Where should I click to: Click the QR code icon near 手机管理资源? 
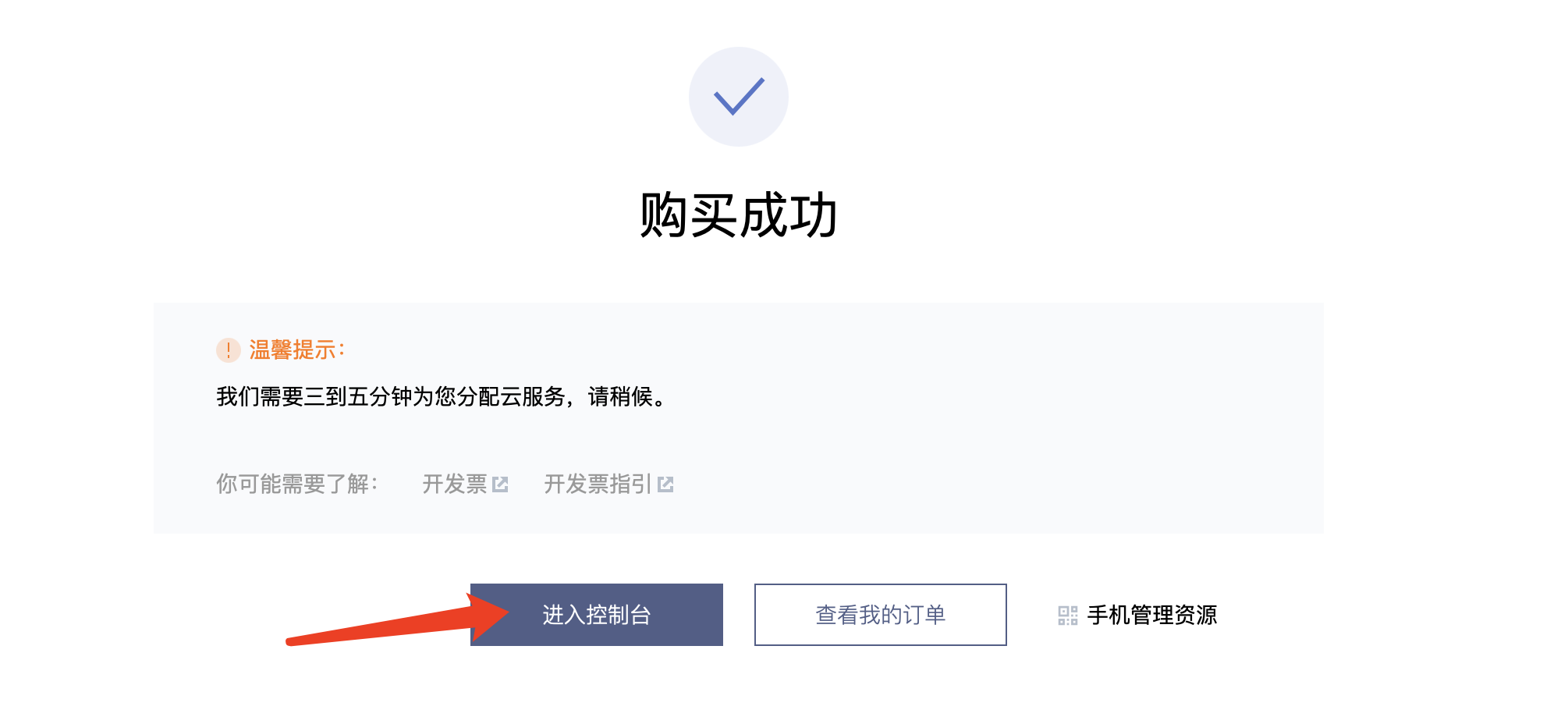[1068, 616]
